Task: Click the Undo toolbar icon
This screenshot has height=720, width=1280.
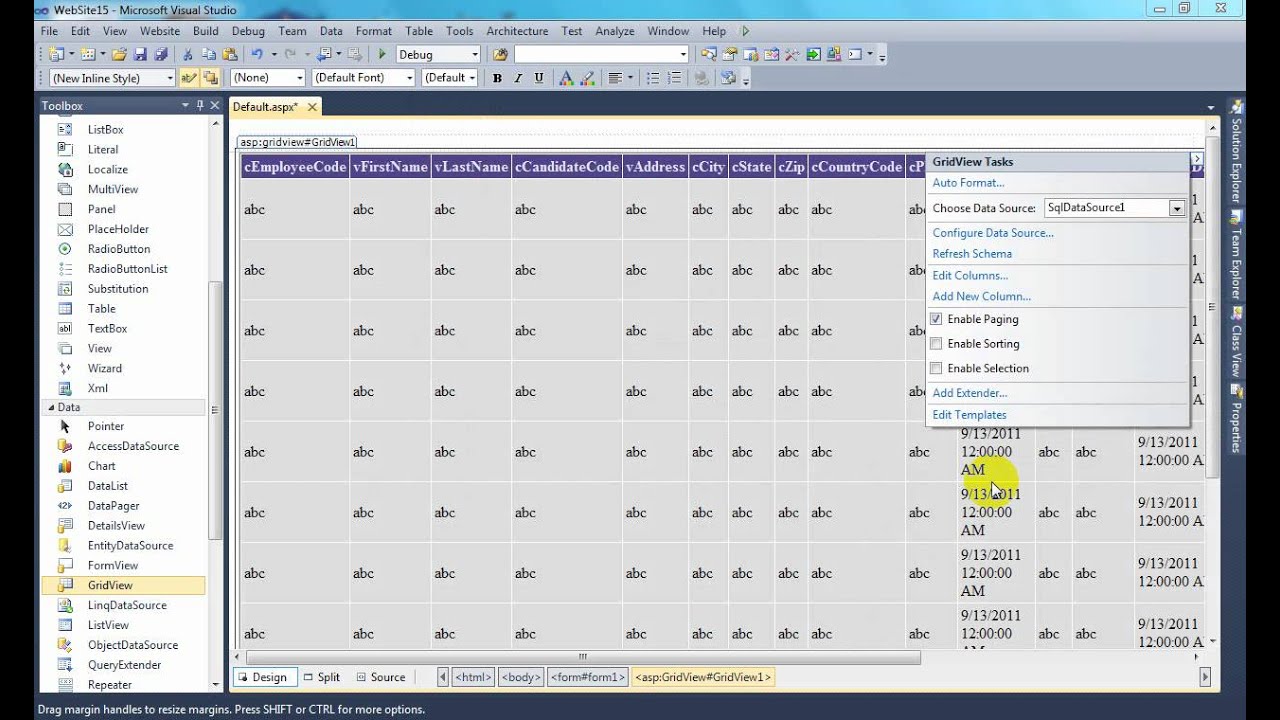Action: click(258, 54)
